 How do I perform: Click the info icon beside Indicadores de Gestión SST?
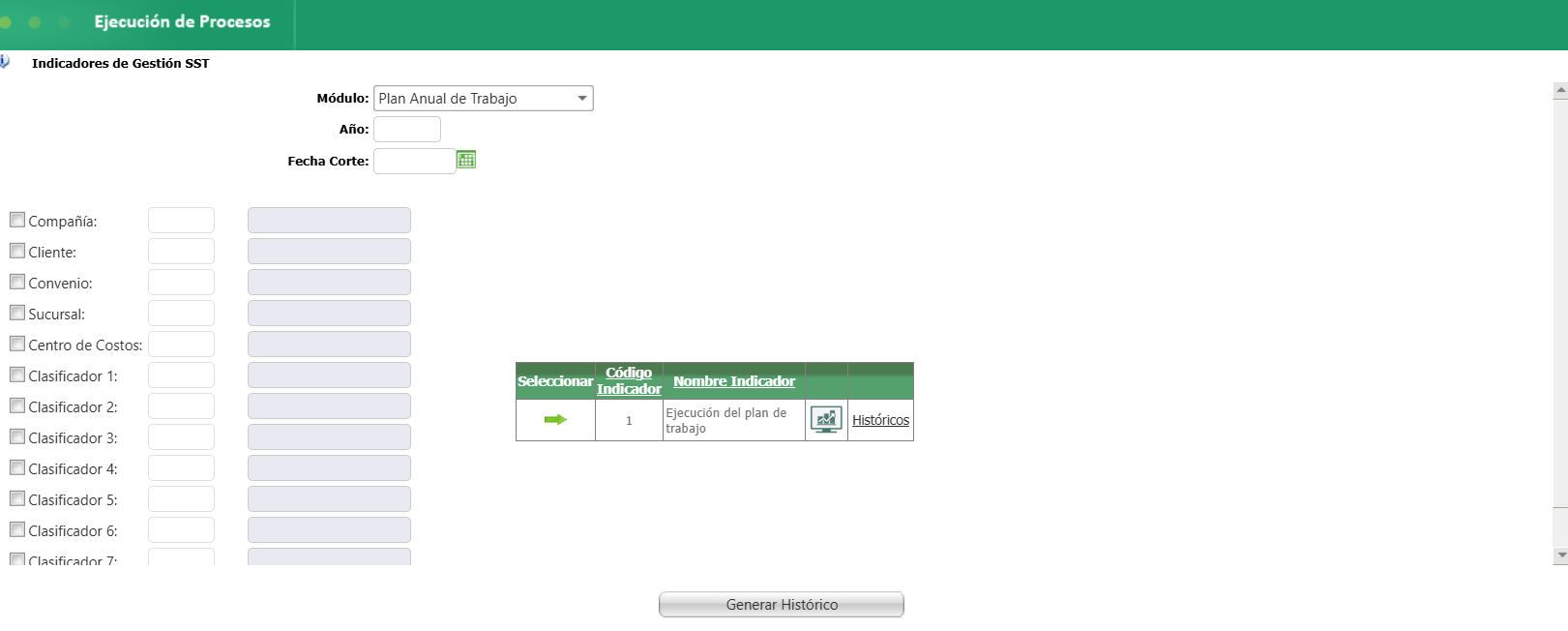pos(5,62)
